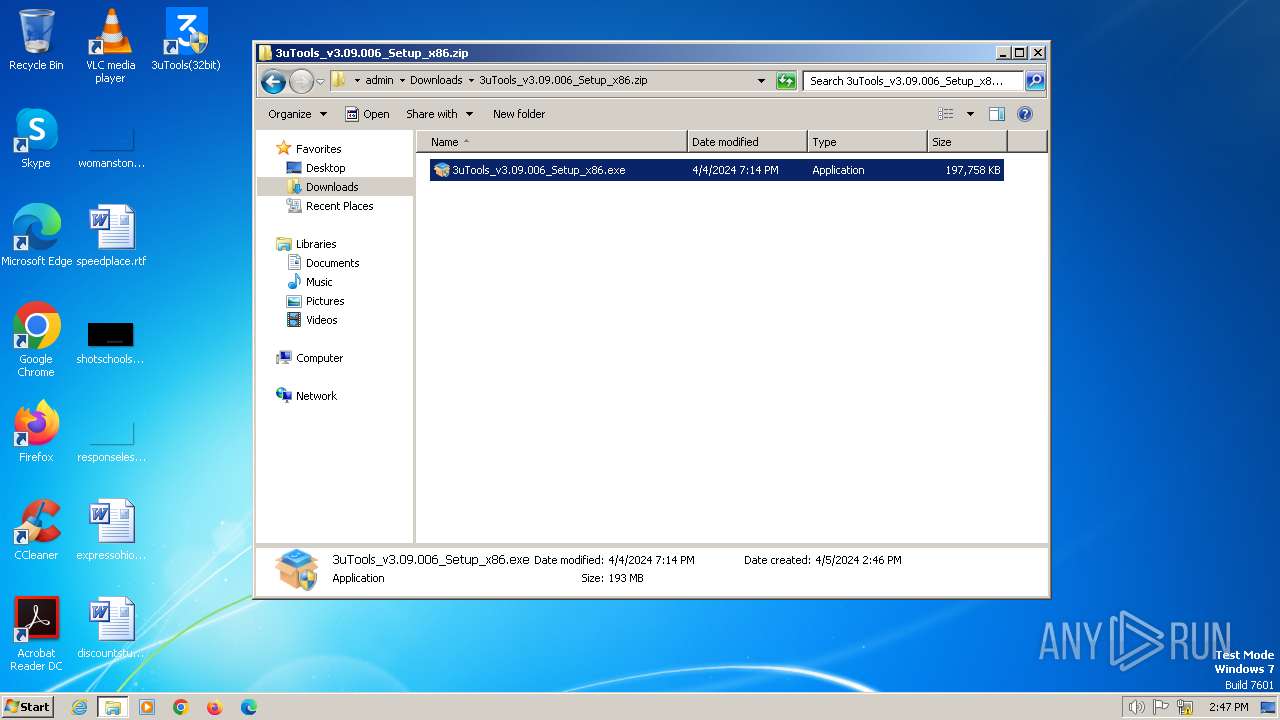Select 3uTools_v3.09.006_Setup_x86.exe file
Screen dimensions: 1280x720
(716, 170)
